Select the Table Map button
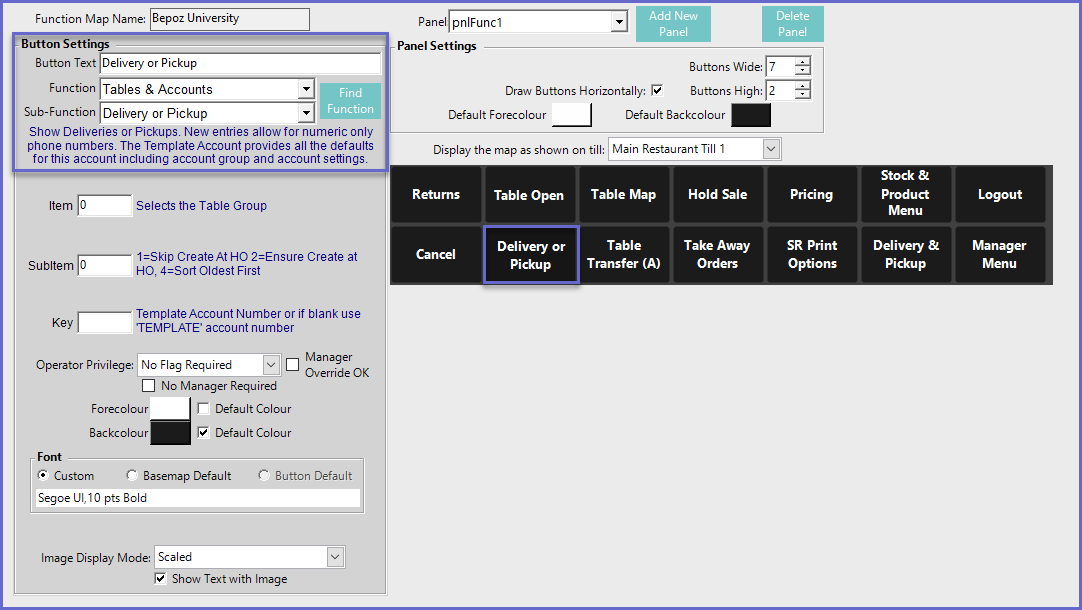The width and height of the screenshot is (1082, 610). click(x=623, y=195)
